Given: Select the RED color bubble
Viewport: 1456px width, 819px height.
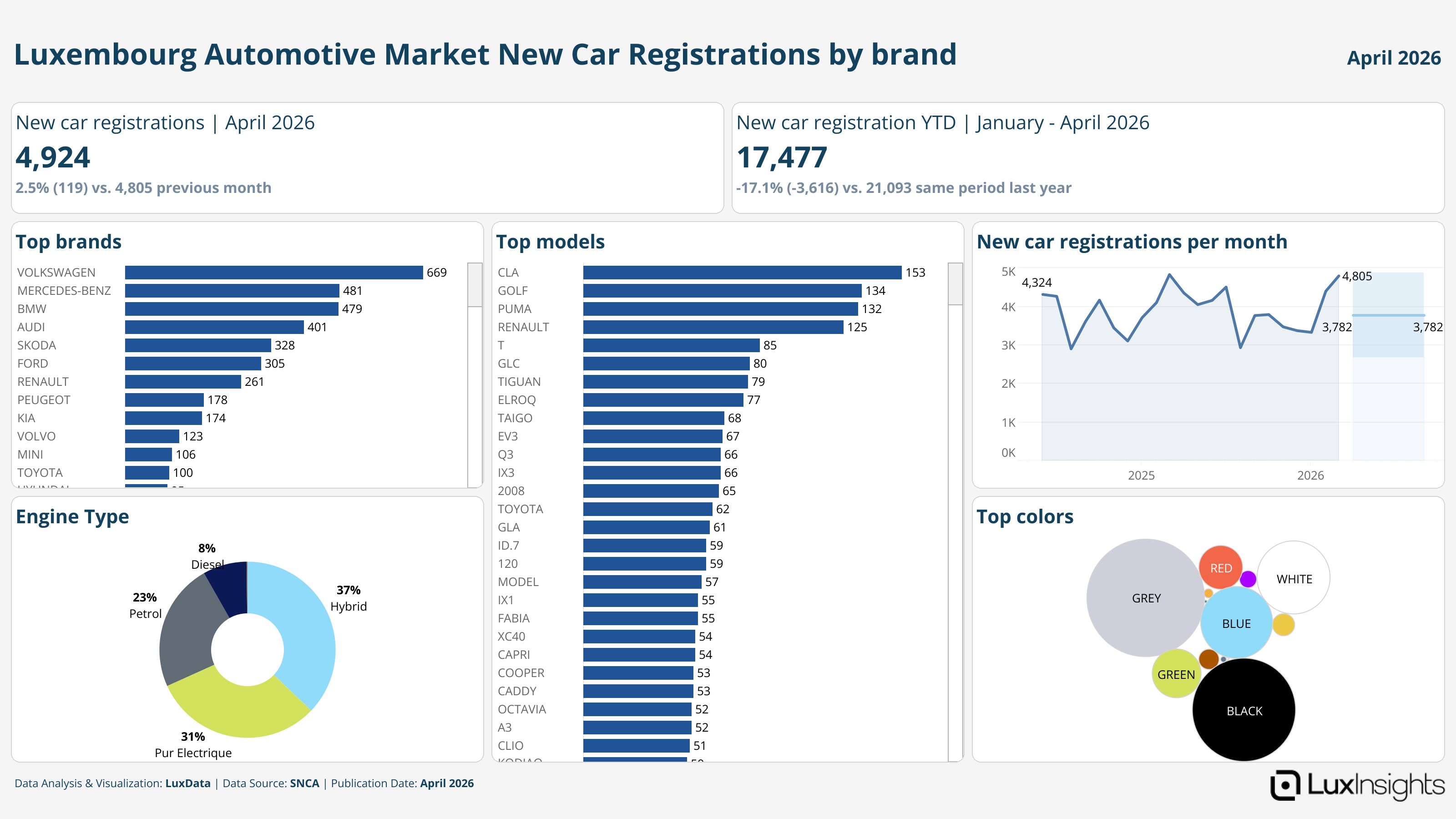Looking at the screenshot, I should (x=1221, y=568).
